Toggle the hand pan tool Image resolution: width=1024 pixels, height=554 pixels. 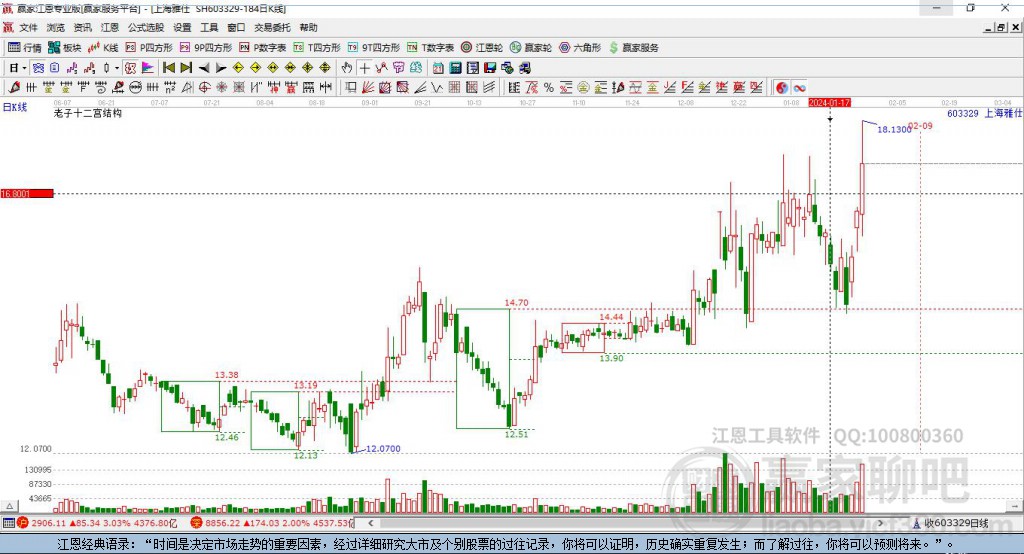point(347,68)
